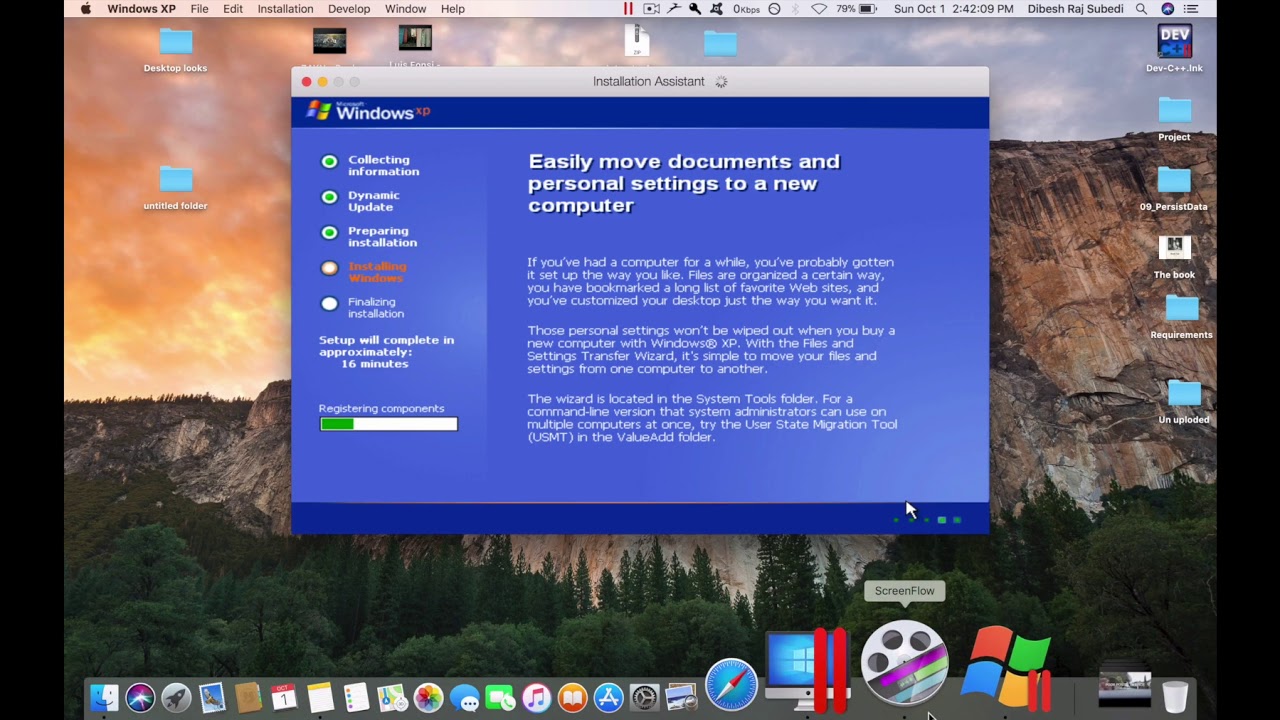The image size is (1280, 720).
Task: Click the Registering components progress bar
Action: pos(389,424)
